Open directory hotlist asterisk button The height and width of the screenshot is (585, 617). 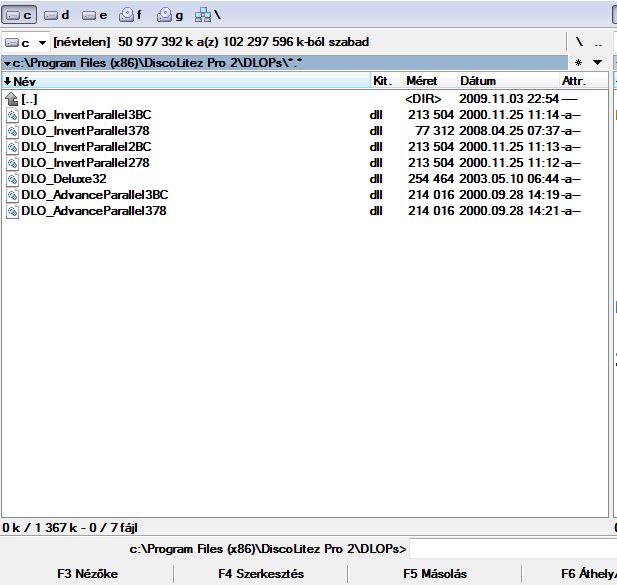tap(578, 63)
